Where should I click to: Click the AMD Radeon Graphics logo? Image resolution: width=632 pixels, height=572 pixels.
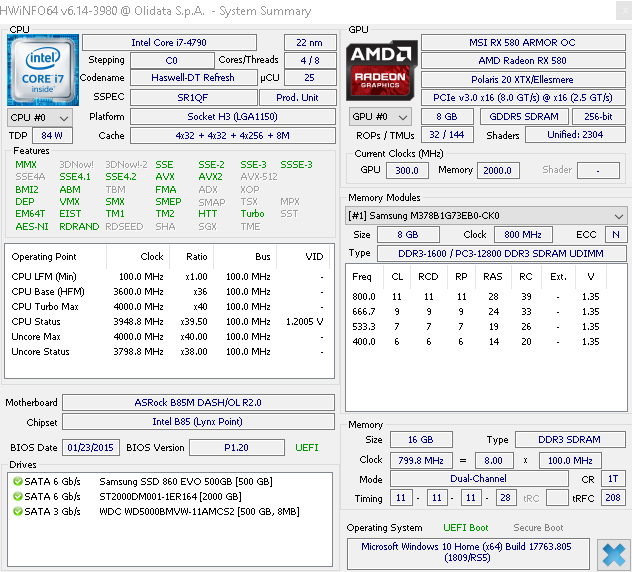point(381,70)
